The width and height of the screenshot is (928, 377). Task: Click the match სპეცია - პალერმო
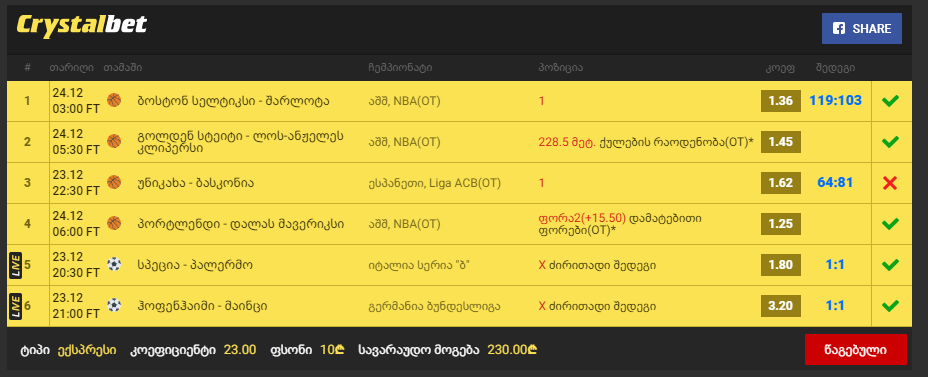tap(195, 265)
